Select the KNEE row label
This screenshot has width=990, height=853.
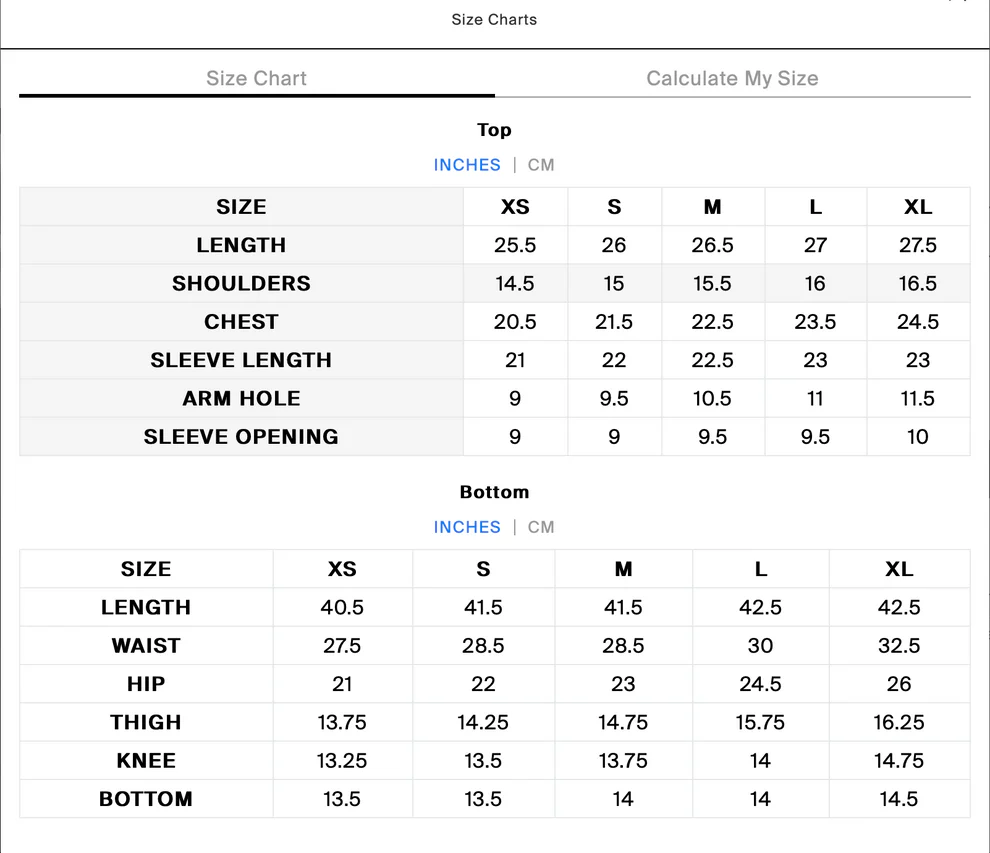(x=146, y=761)
